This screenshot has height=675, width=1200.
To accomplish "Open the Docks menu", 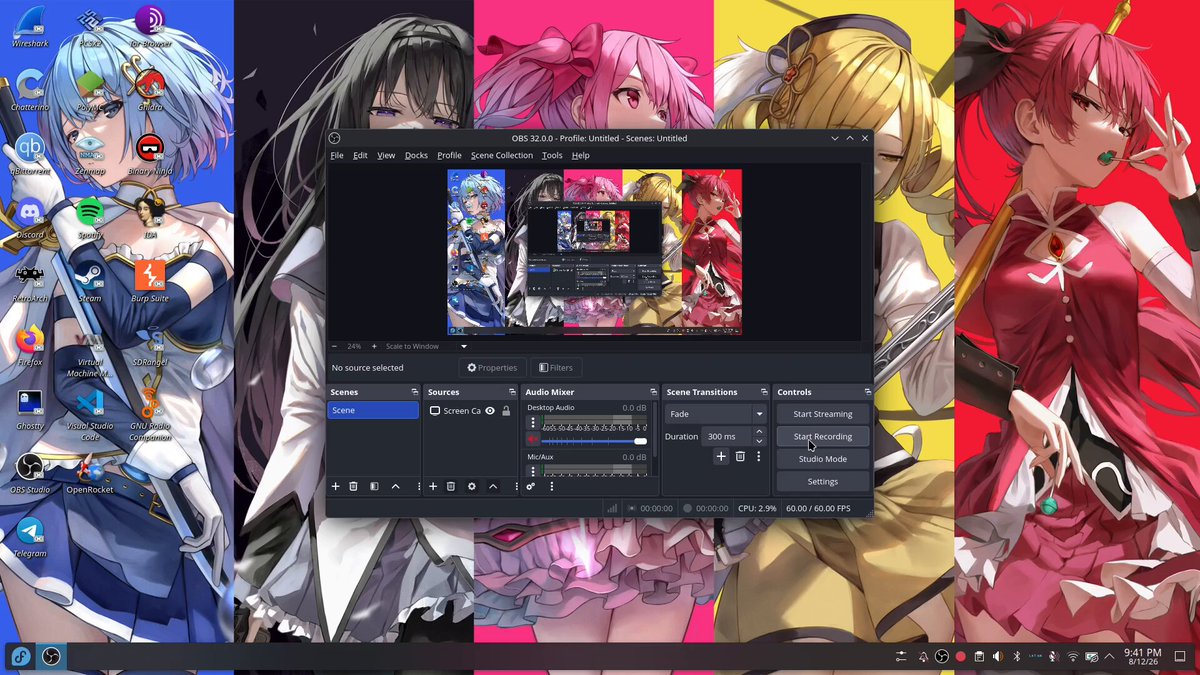I will coord(416,155).
